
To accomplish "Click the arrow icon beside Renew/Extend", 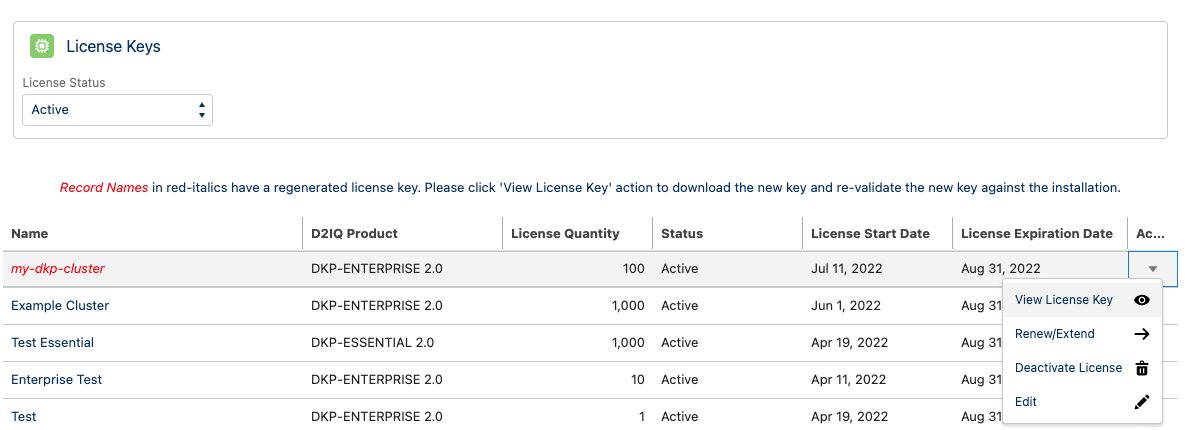I will point(1142,334).
